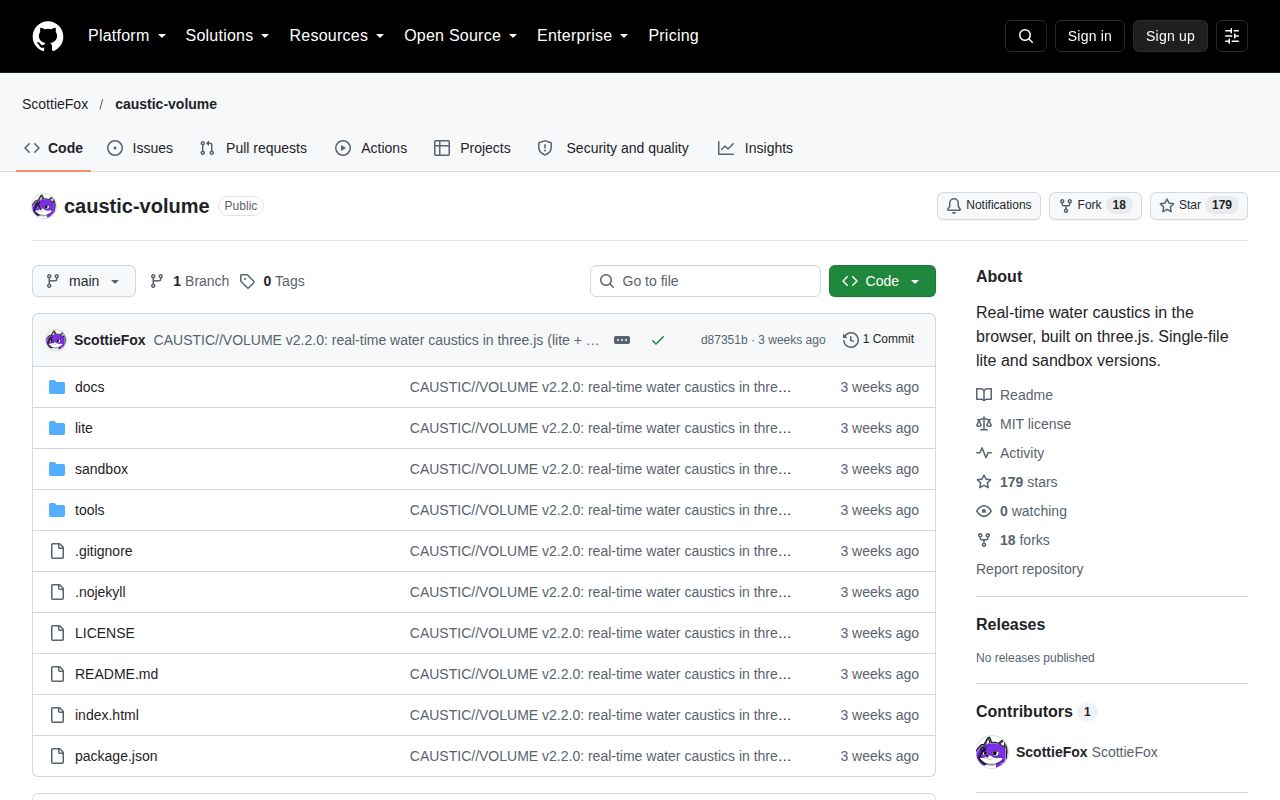The image size is (1280, 800).
Task: Click the ScottieFox commit author avatar
Action: 56,340
